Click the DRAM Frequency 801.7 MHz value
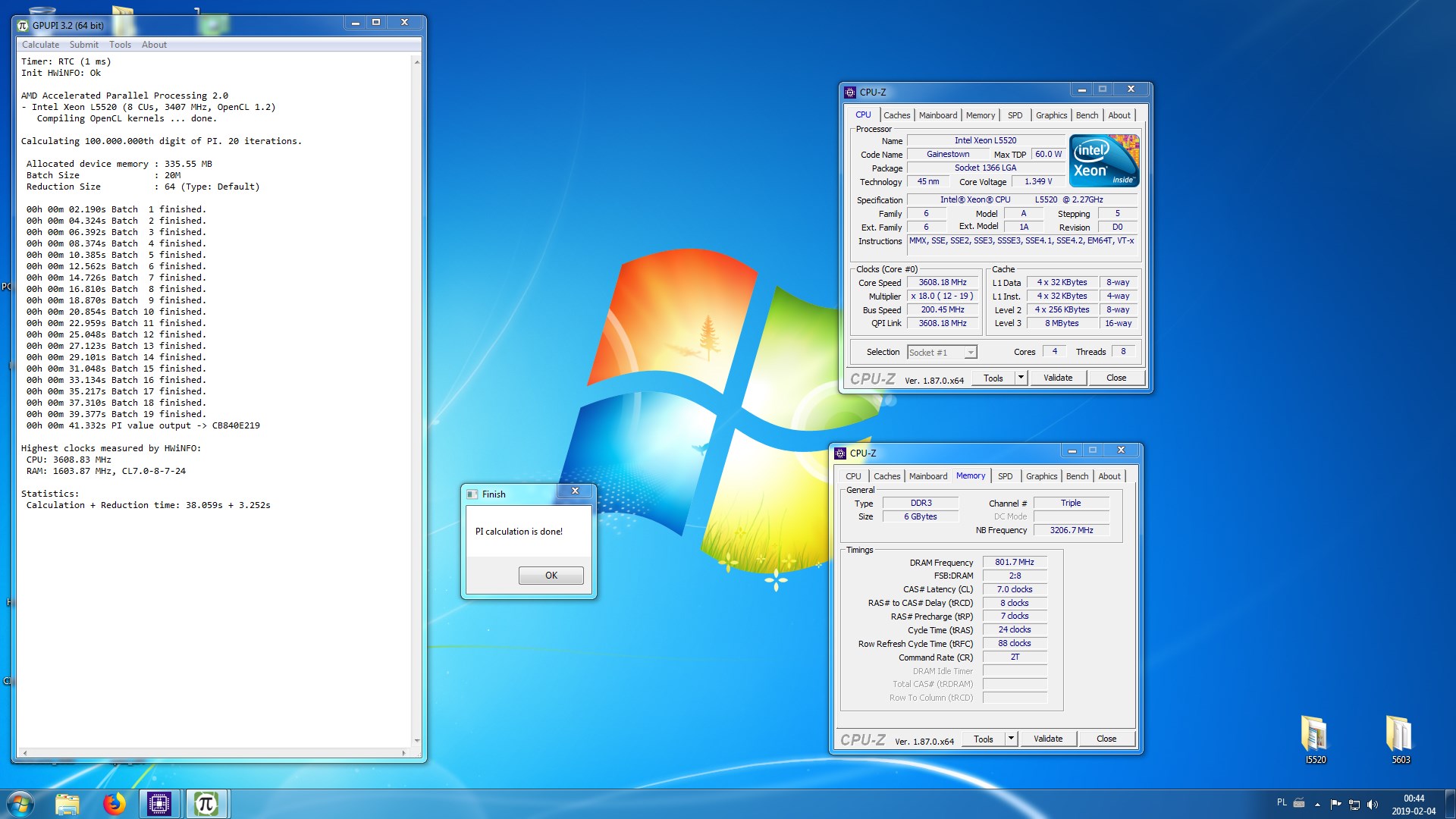This screenshot has height=819, width=1456. [1015, 562]
